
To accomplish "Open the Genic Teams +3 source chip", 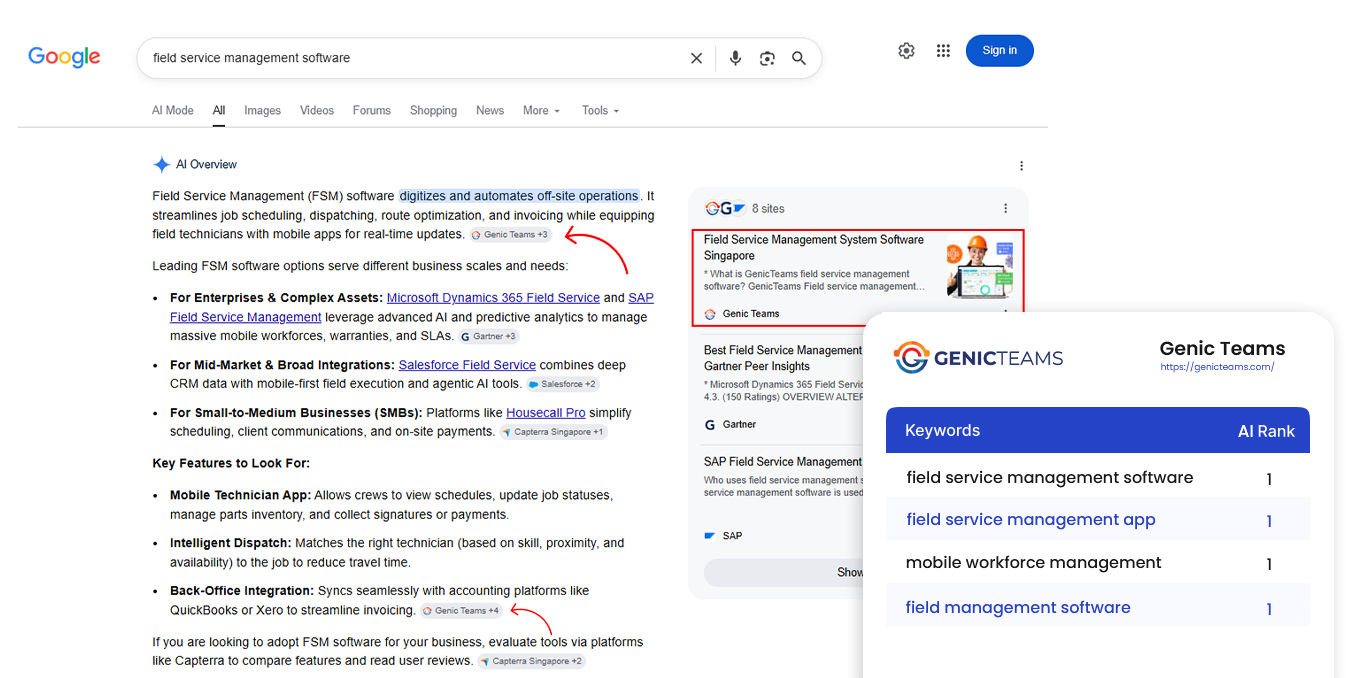I will click(510, 235).
